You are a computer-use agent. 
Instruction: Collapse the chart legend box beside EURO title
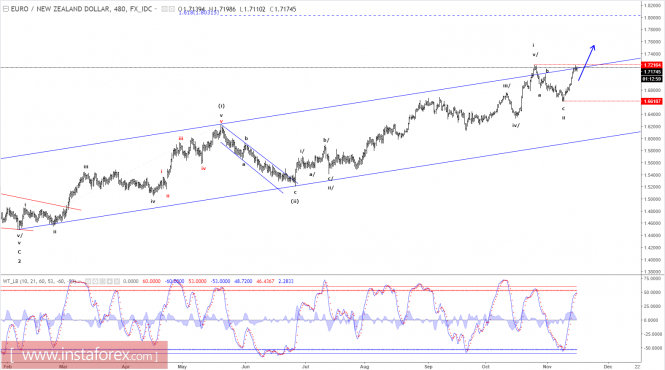6,9
